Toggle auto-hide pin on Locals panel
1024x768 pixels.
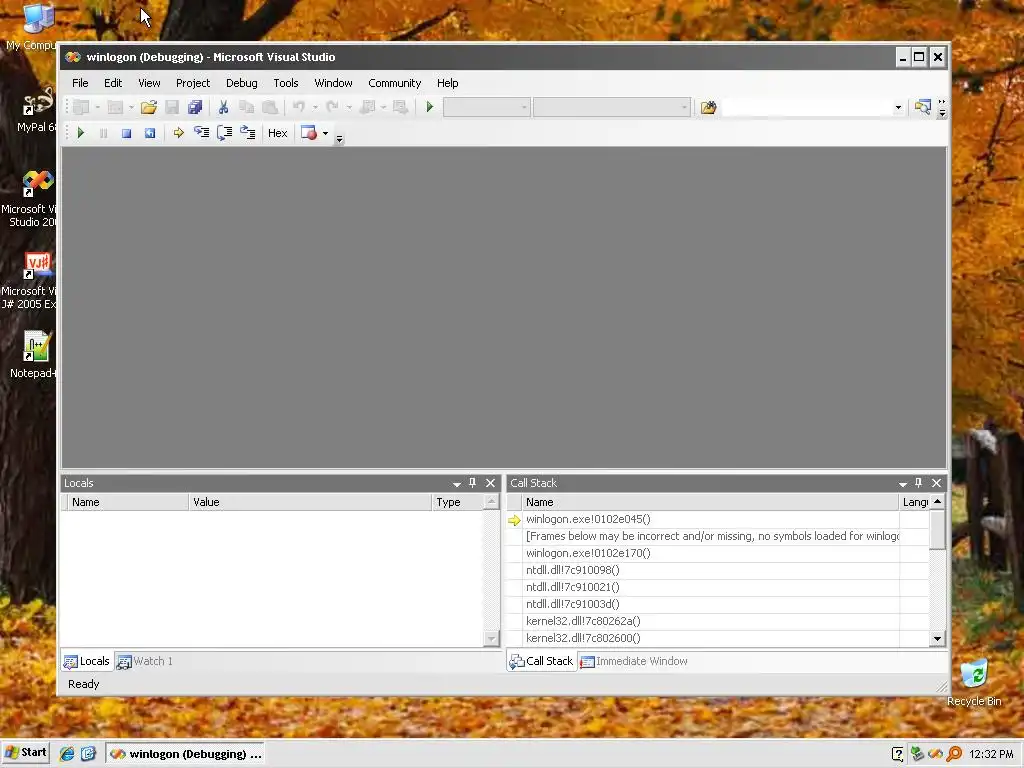coord(473,483)
